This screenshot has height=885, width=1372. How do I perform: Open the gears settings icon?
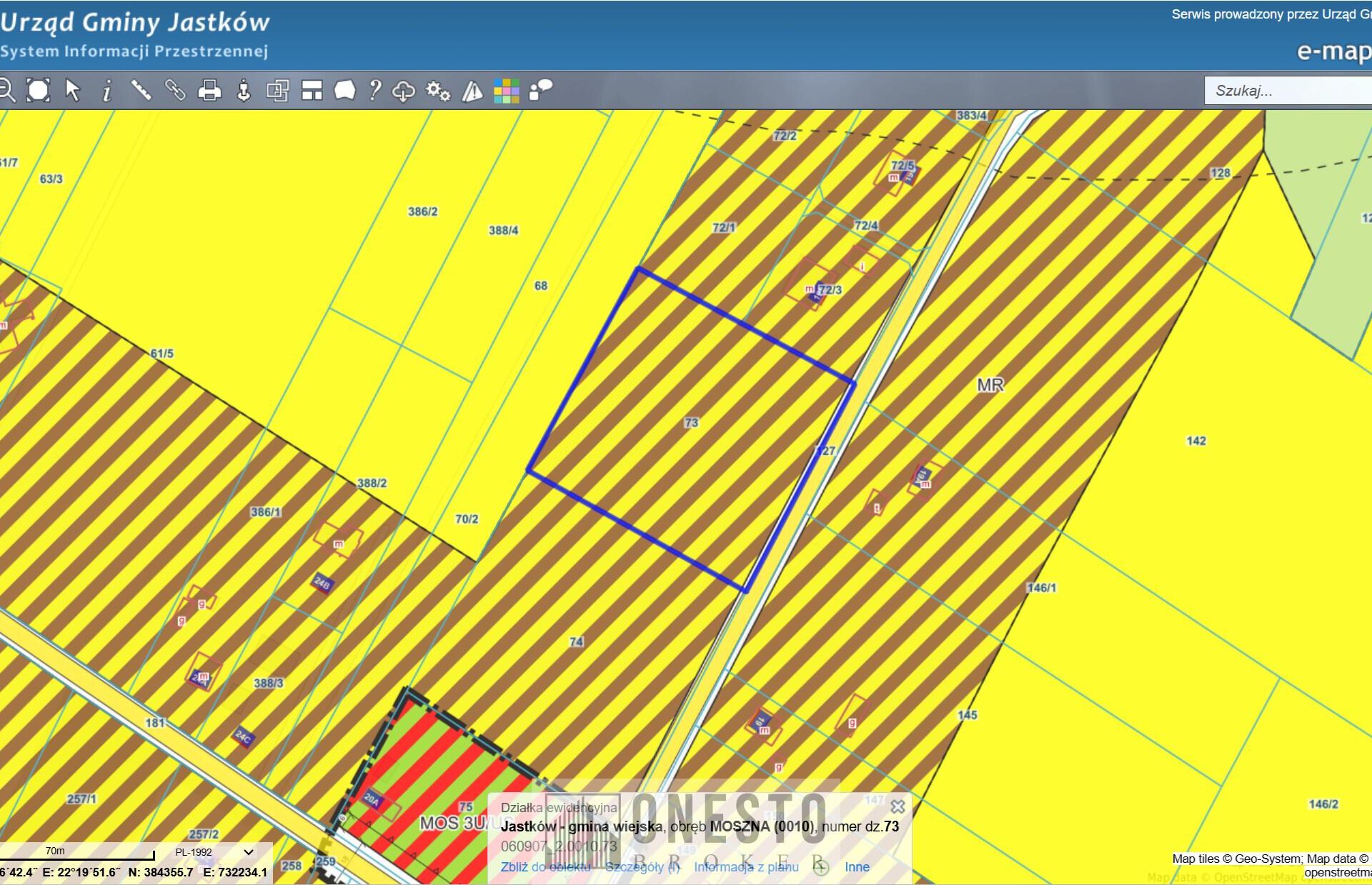(x=438, y=91)
